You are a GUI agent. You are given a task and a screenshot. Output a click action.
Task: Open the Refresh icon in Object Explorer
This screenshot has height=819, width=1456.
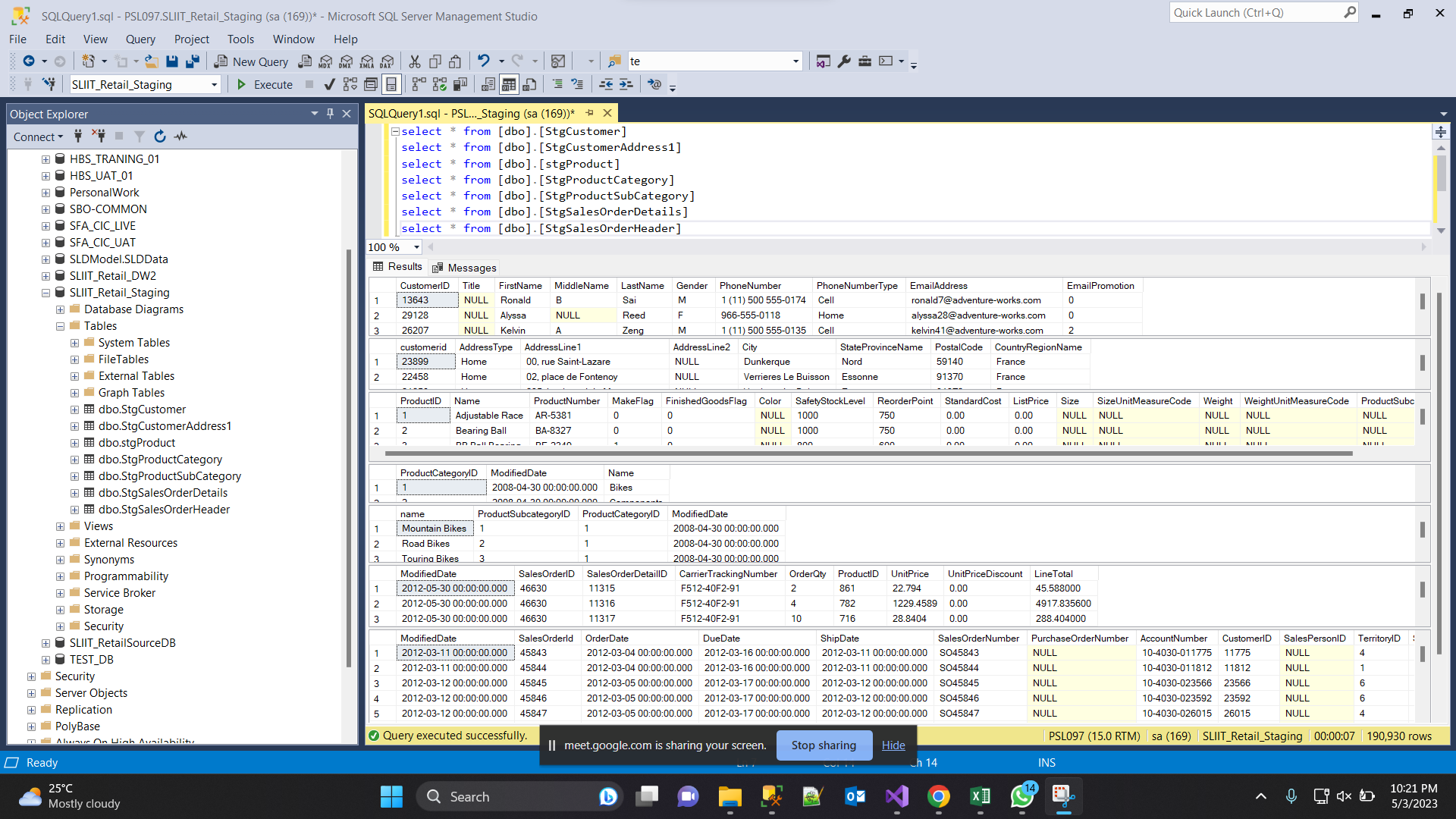coord(160,136)
